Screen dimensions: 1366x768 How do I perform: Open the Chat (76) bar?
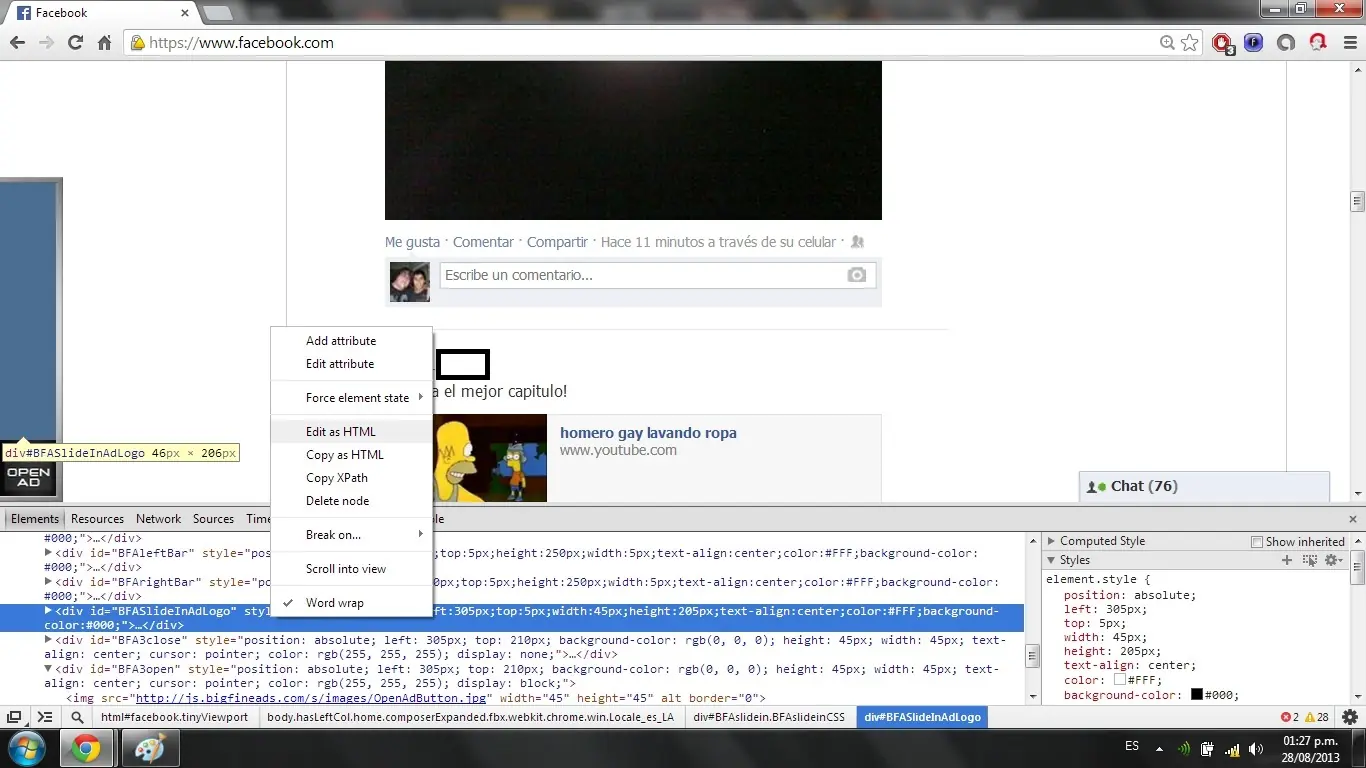pos(1204,486)
